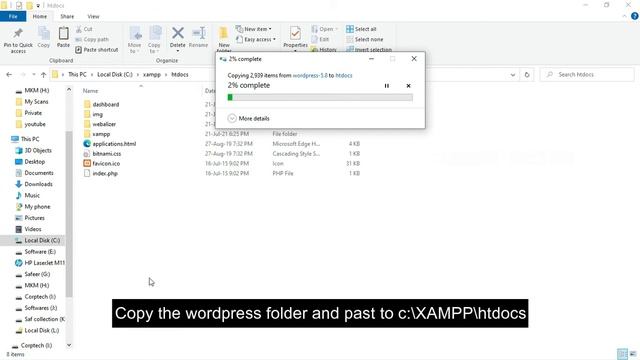This screenshot has height=360, width=640.
Task: Click Invert selection in ribbon
Action: pyautogui.click(x=369, y=49)
